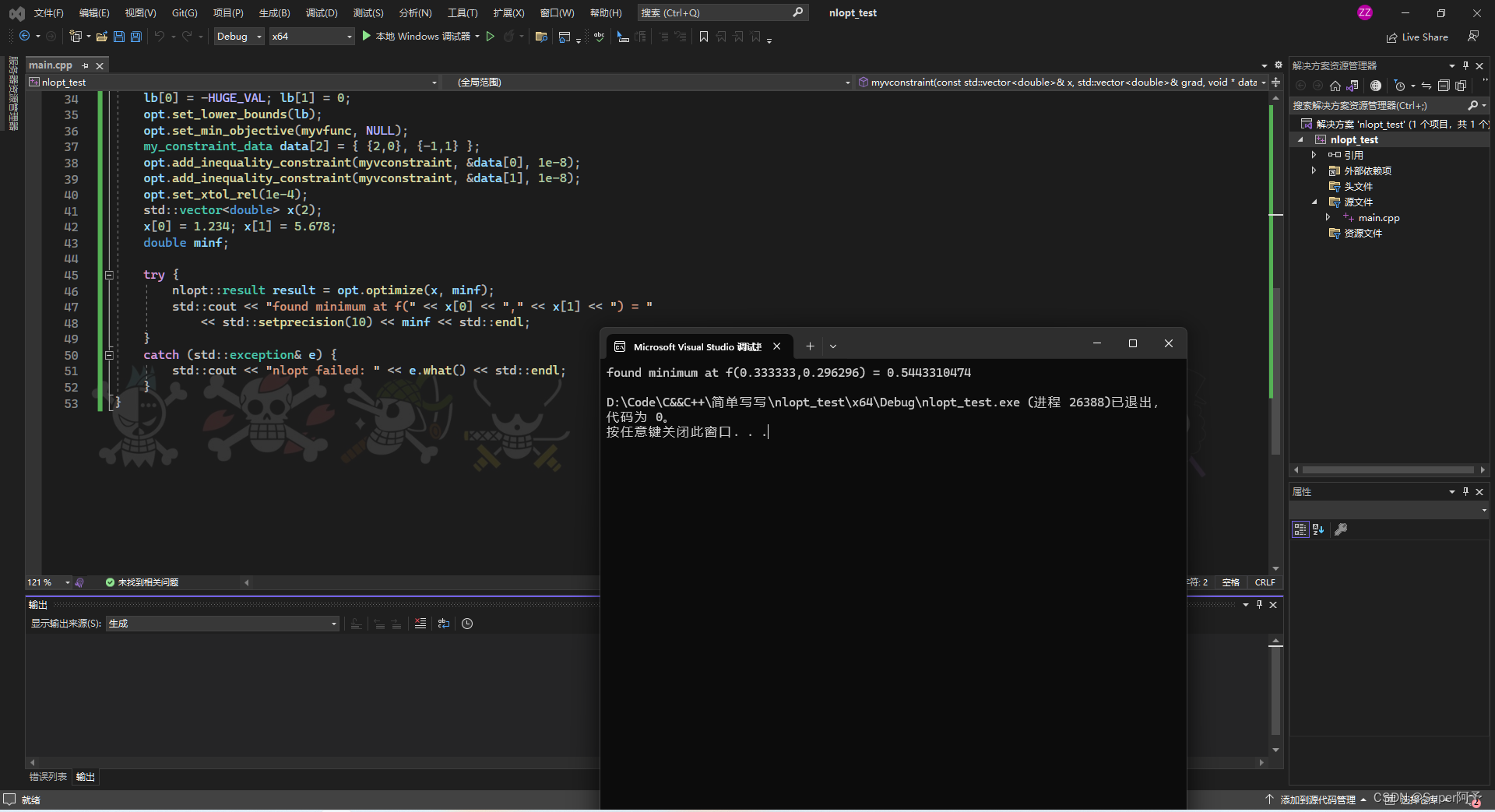
Task: Pin the Solution Explorer panel
Action: pyautogui.click(x=1467, y=65)
